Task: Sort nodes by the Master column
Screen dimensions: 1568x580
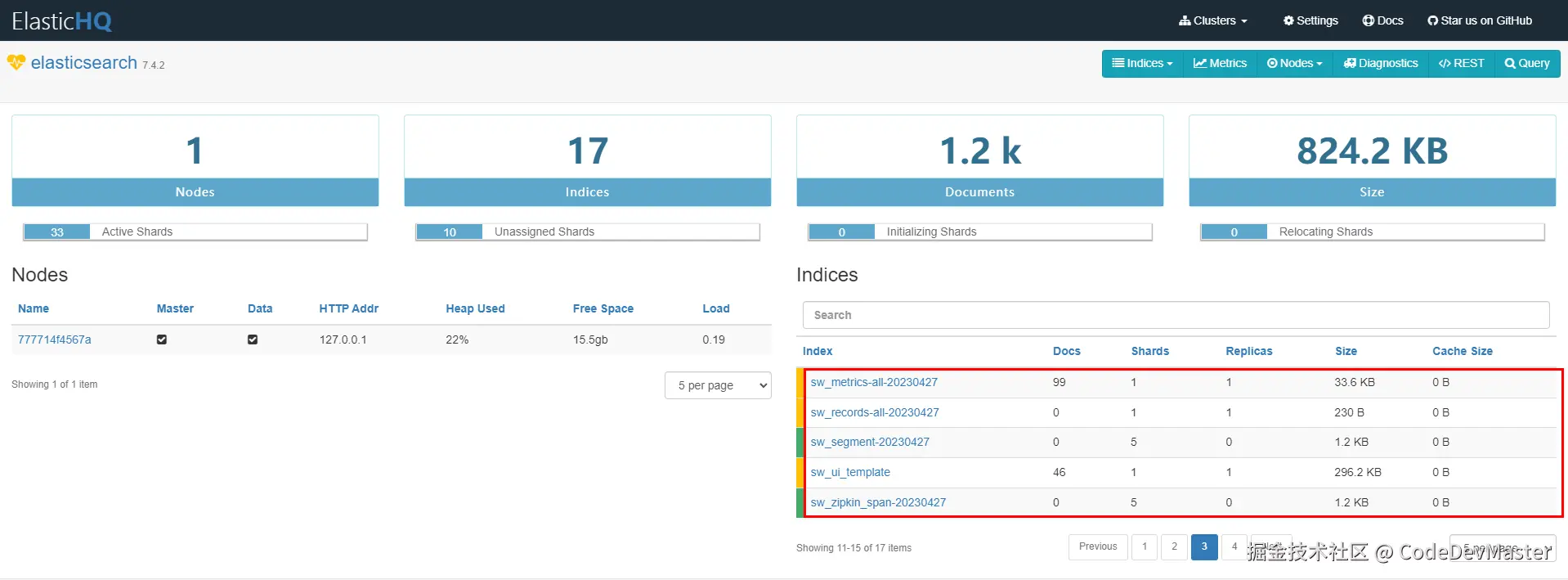Action: (x=175, y=308)
